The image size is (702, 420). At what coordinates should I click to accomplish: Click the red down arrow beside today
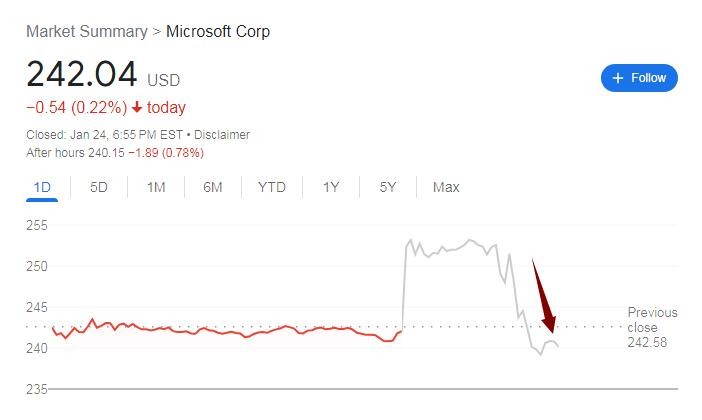(x=137, y=107)
